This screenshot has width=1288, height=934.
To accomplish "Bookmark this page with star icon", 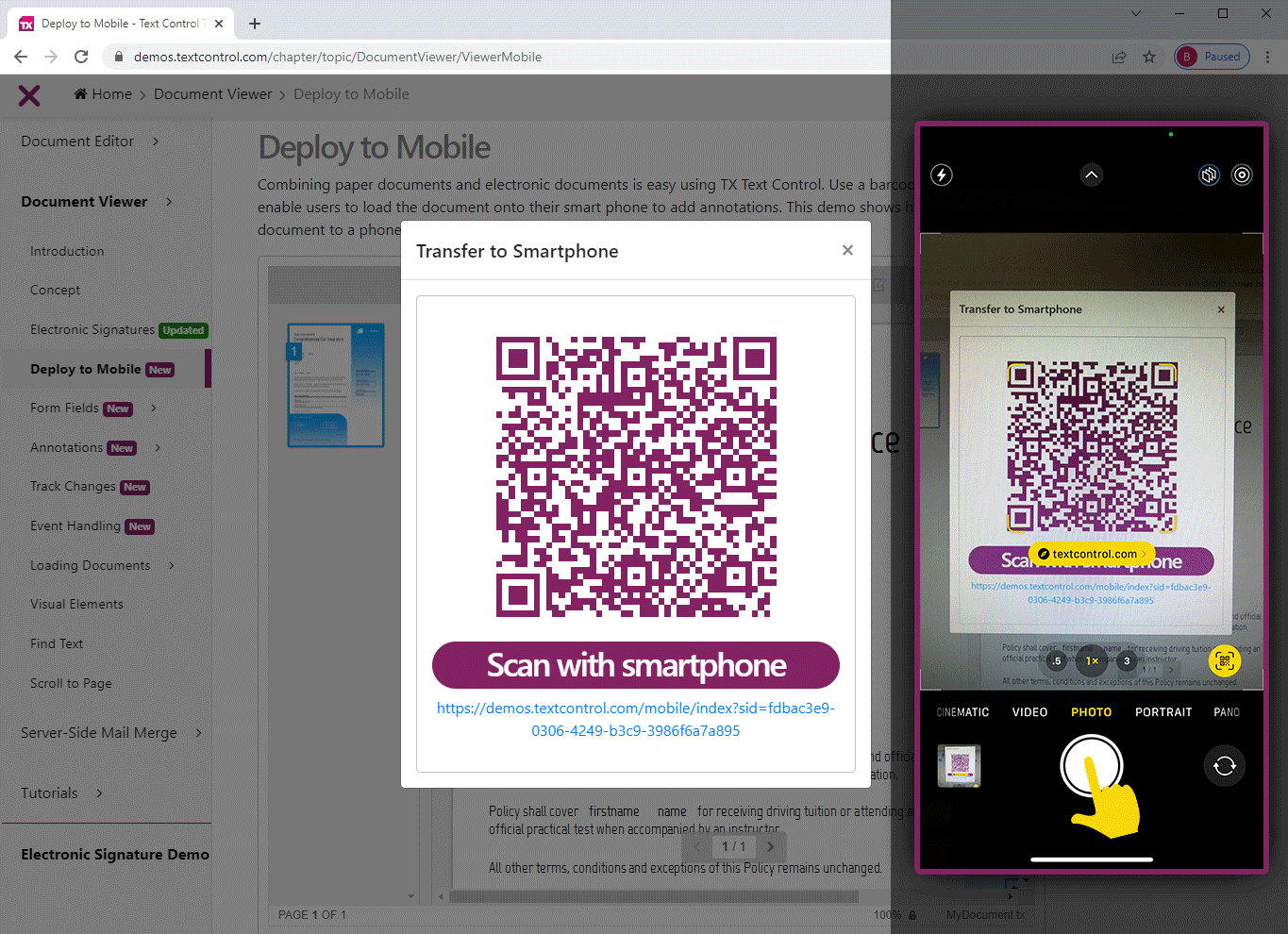I will (x=1149, y=57).
